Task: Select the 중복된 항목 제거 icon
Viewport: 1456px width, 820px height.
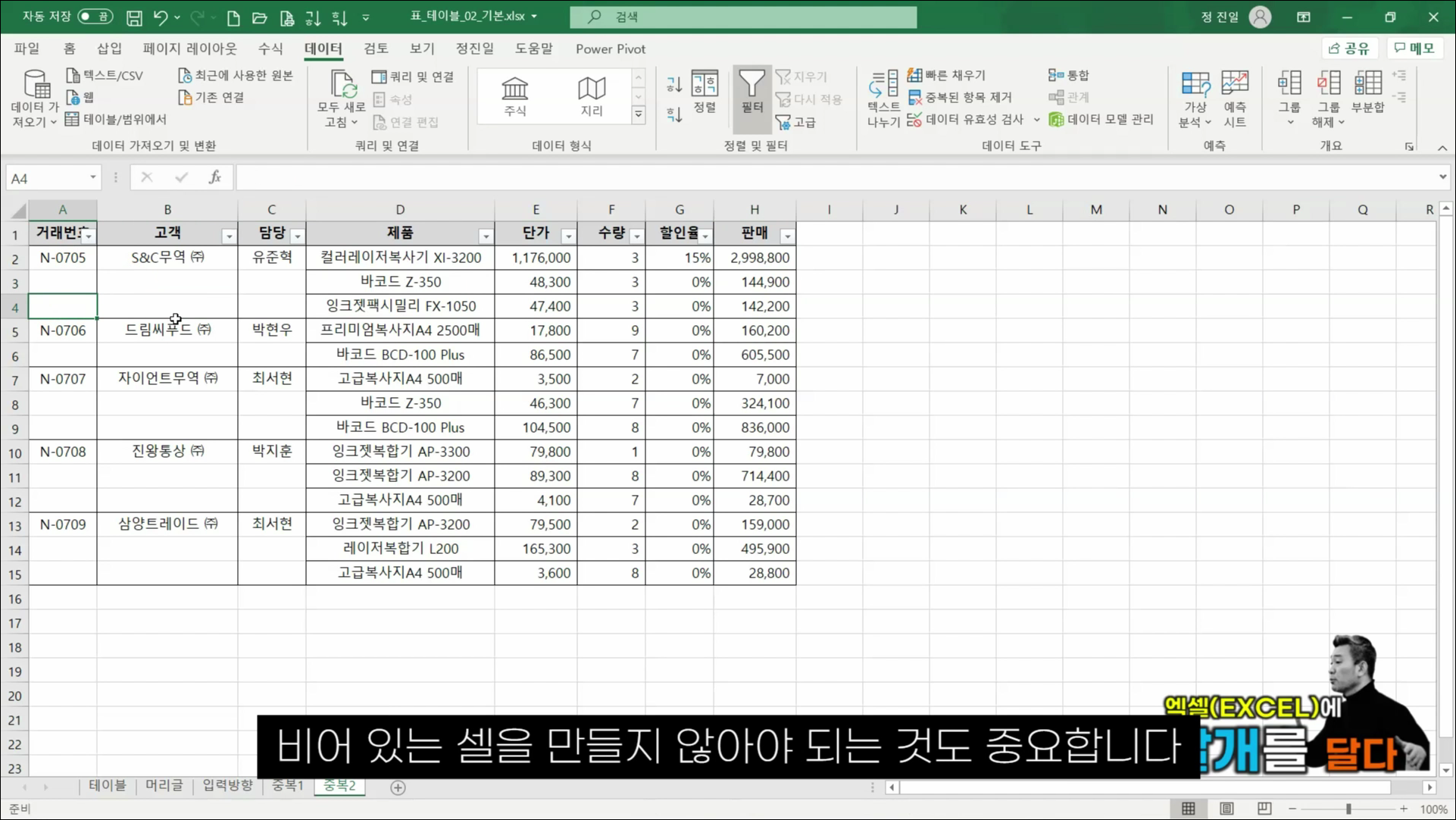Action: [916, 97]
